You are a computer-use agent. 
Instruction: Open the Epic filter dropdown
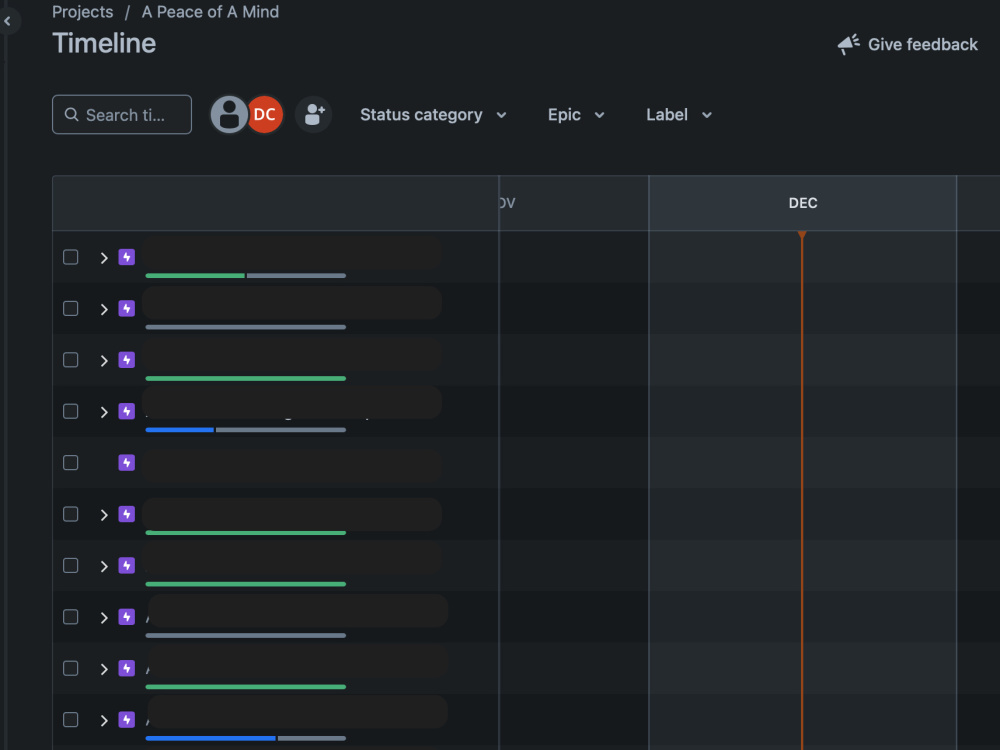click(576, 115)
